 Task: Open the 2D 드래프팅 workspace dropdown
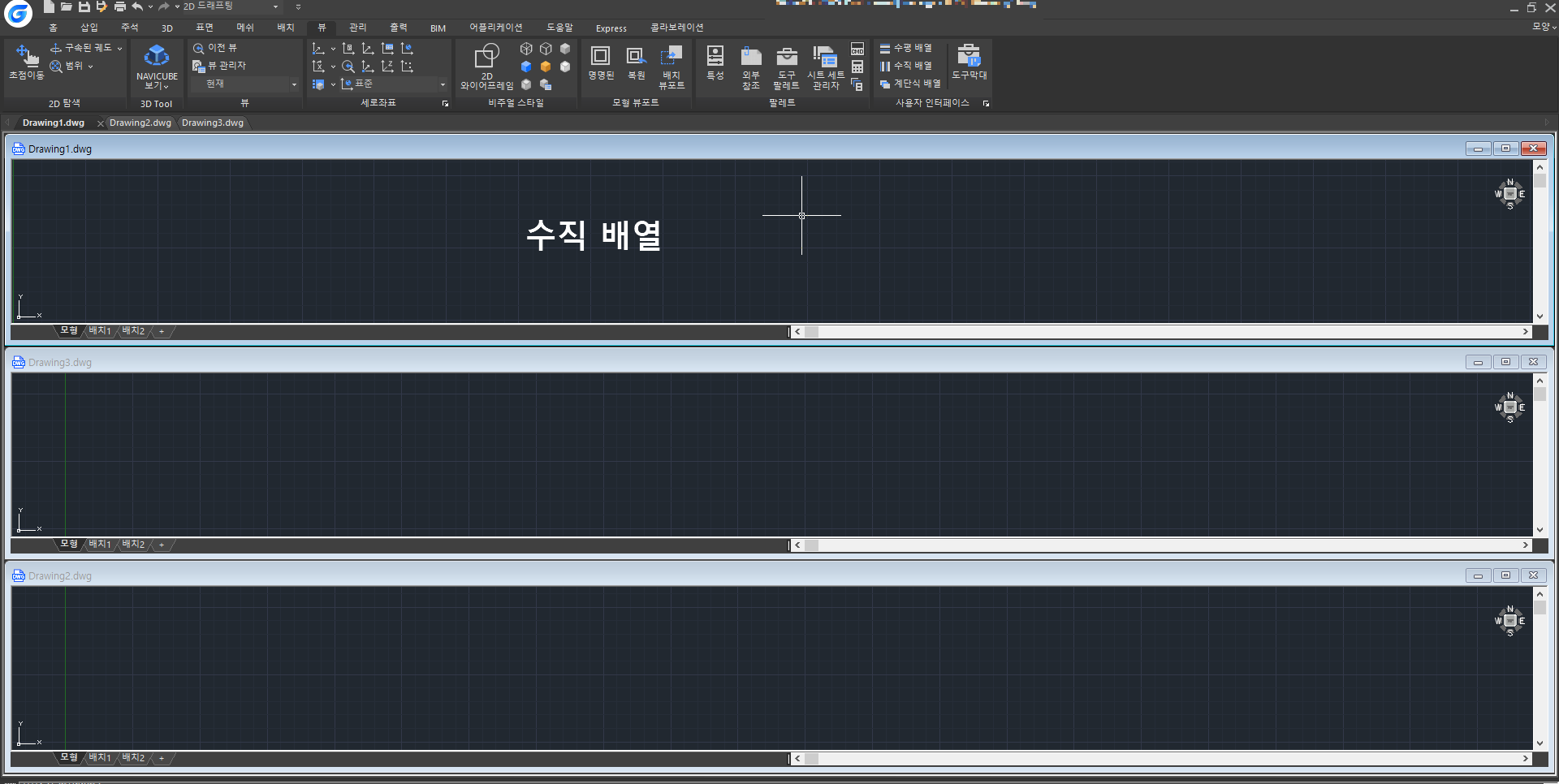tap(231, 6)
